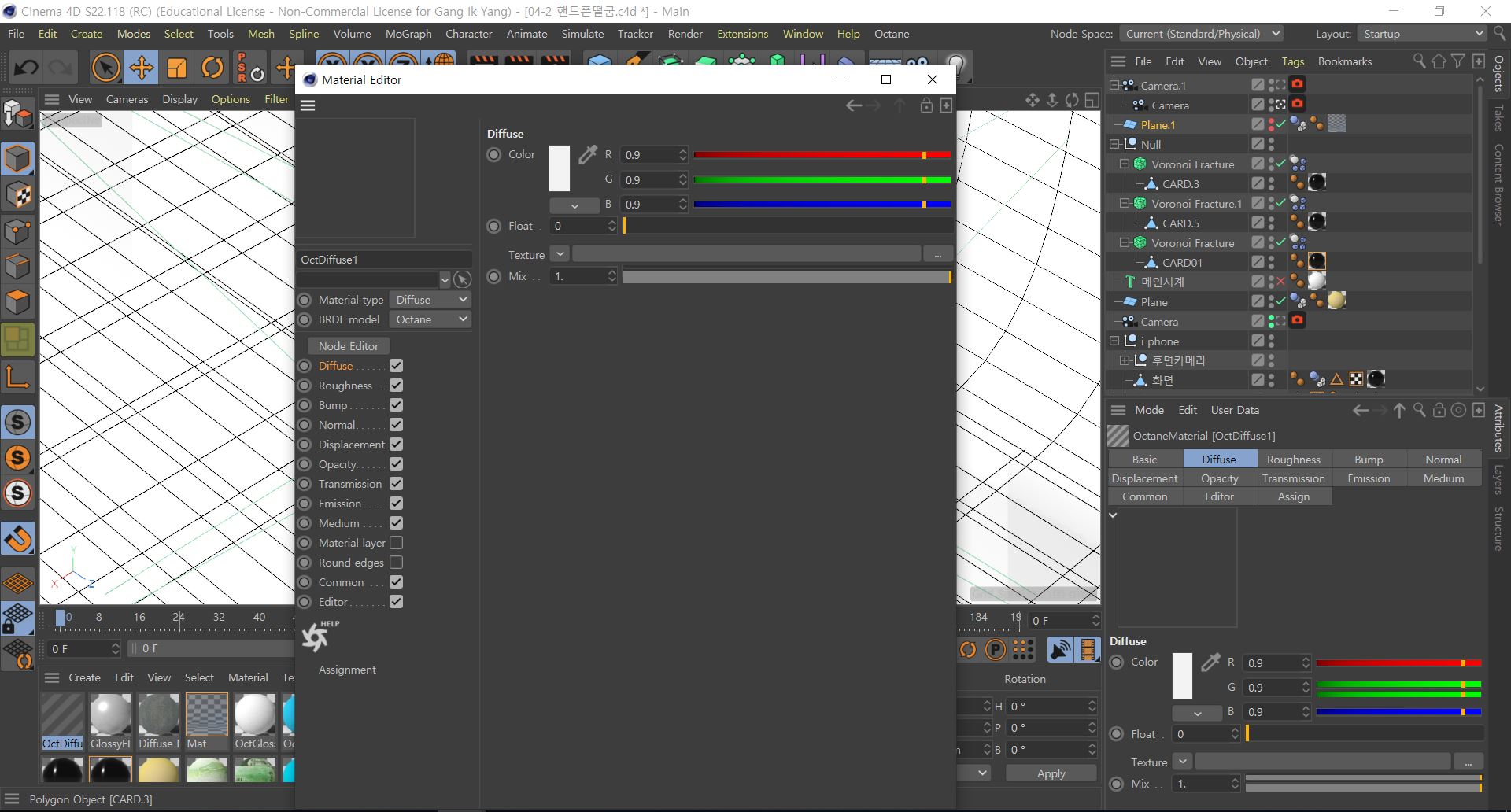The width and height of the screenshot is (1511, 812).
Task: Pick color with Diffuse eyedropper in Material Editor
Action: pos(587,155)
